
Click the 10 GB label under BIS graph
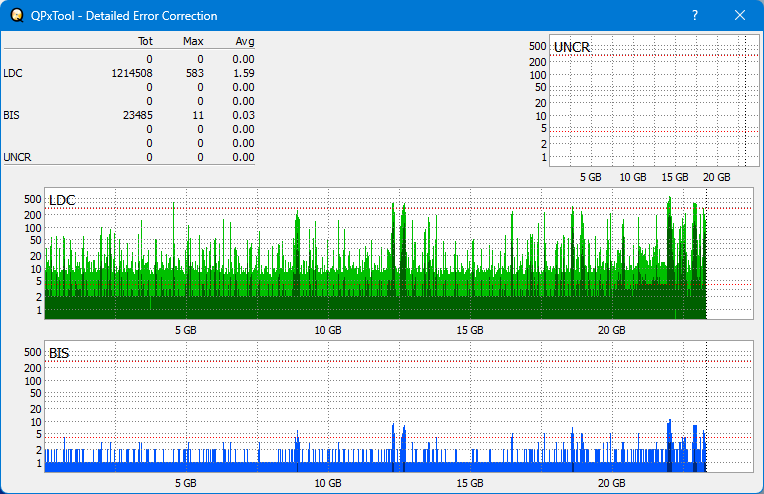328,483
